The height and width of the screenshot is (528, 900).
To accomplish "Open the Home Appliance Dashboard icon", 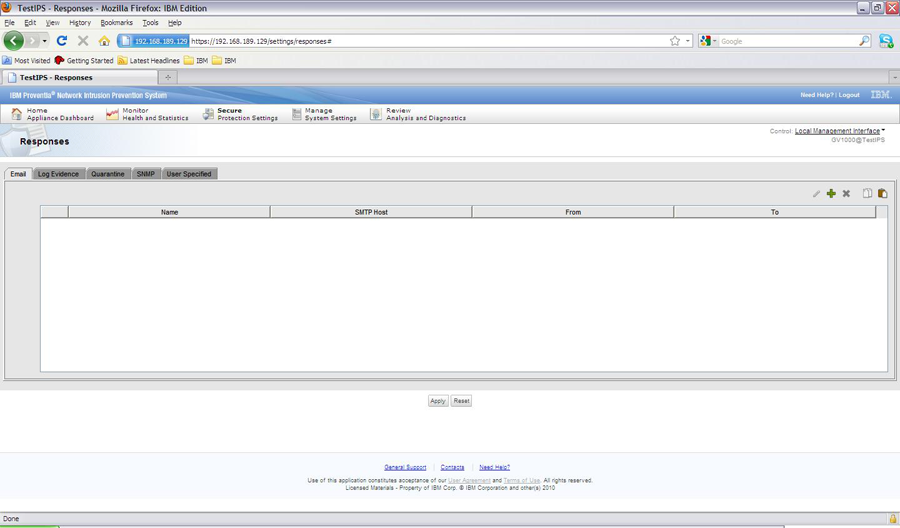I will pyautogui.click(x=17, y=114).
